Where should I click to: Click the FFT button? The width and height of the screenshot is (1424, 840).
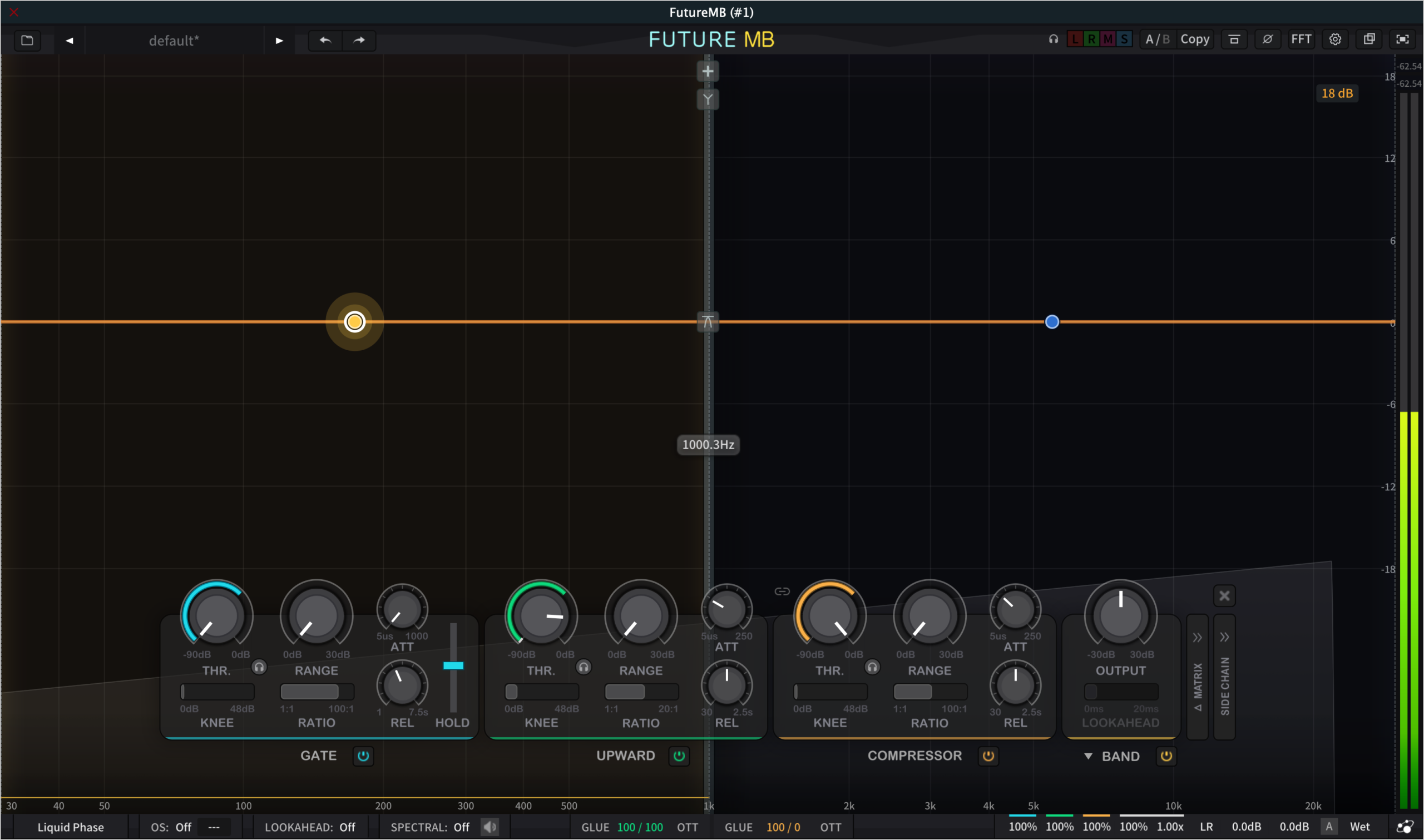coord(1301,39)
